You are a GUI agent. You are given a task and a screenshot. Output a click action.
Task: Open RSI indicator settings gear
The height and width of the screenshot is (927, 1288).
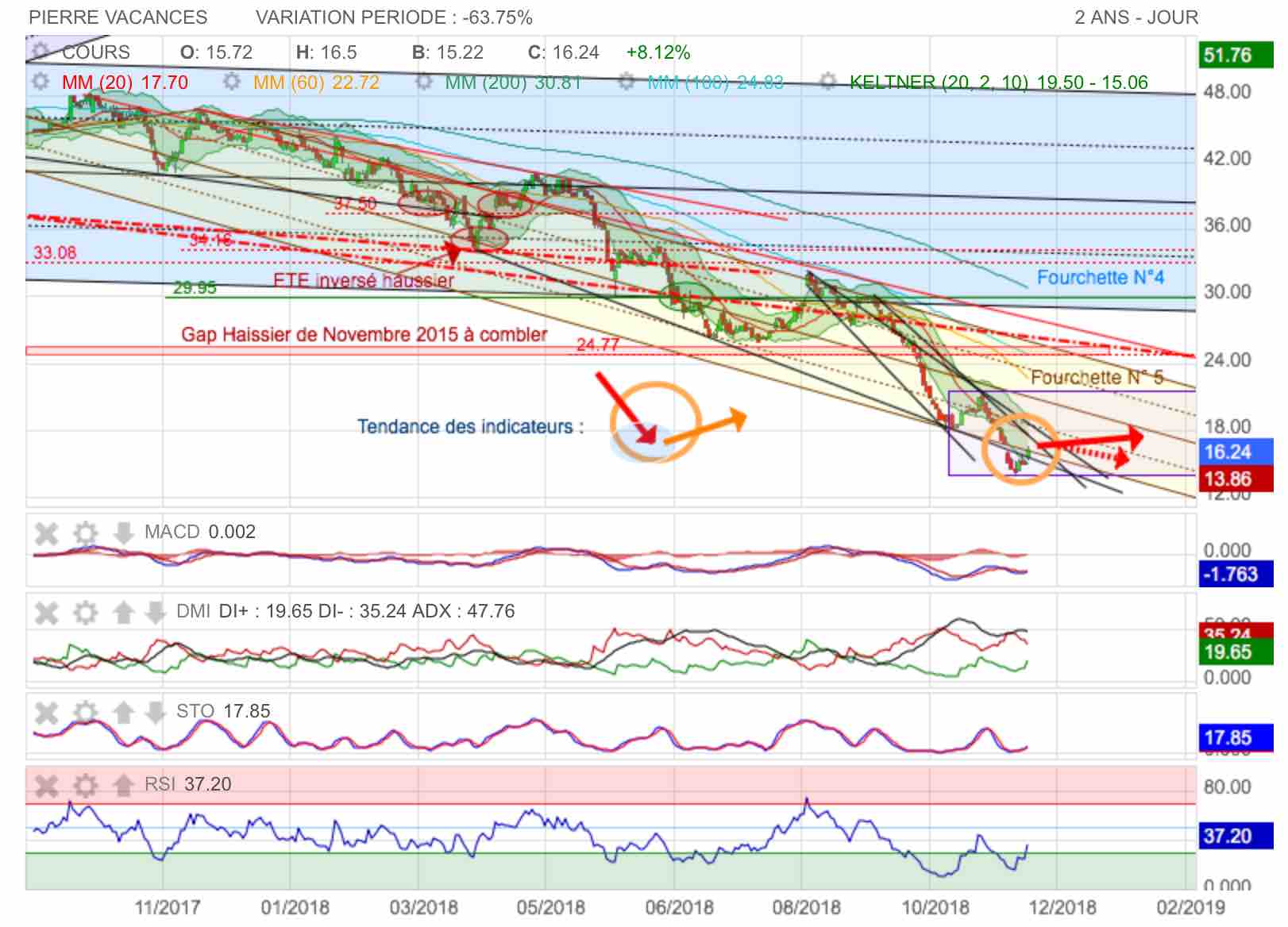click(85, 785)
